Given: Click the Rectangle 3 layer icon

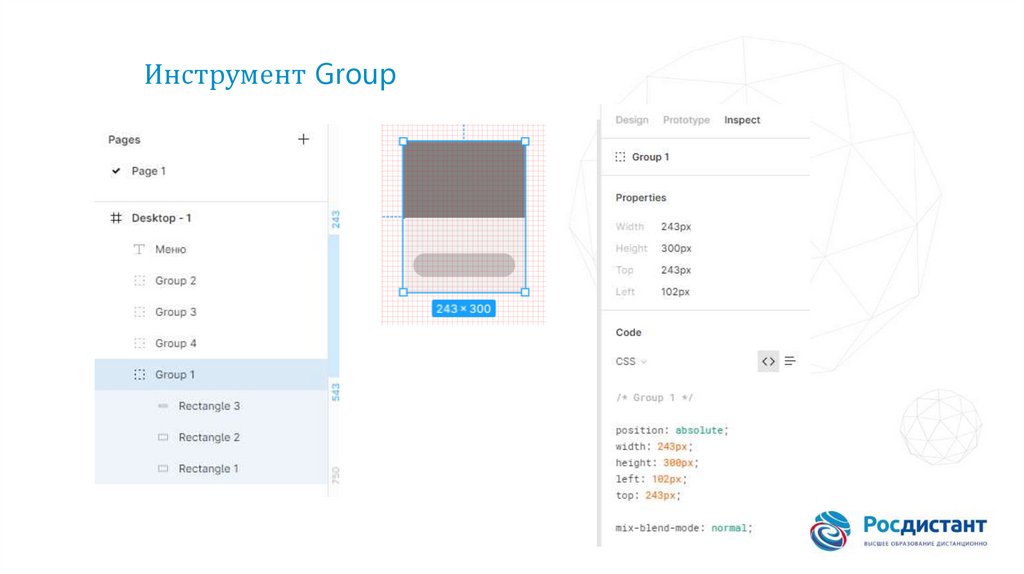Looking at the screenshot, I should click(163, 406).
